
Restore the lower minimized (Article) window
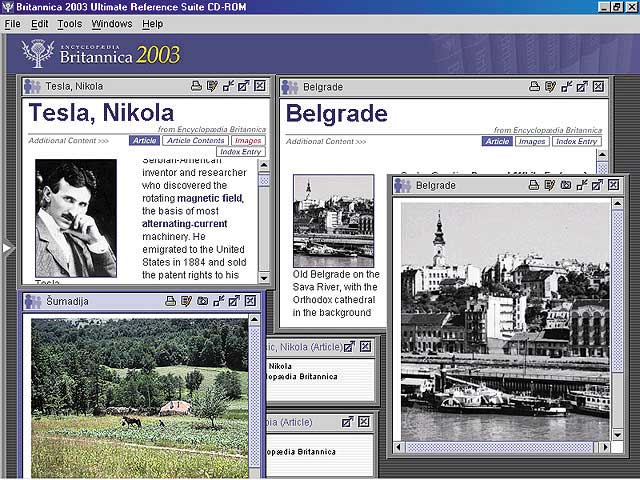(x=348, y=422)
